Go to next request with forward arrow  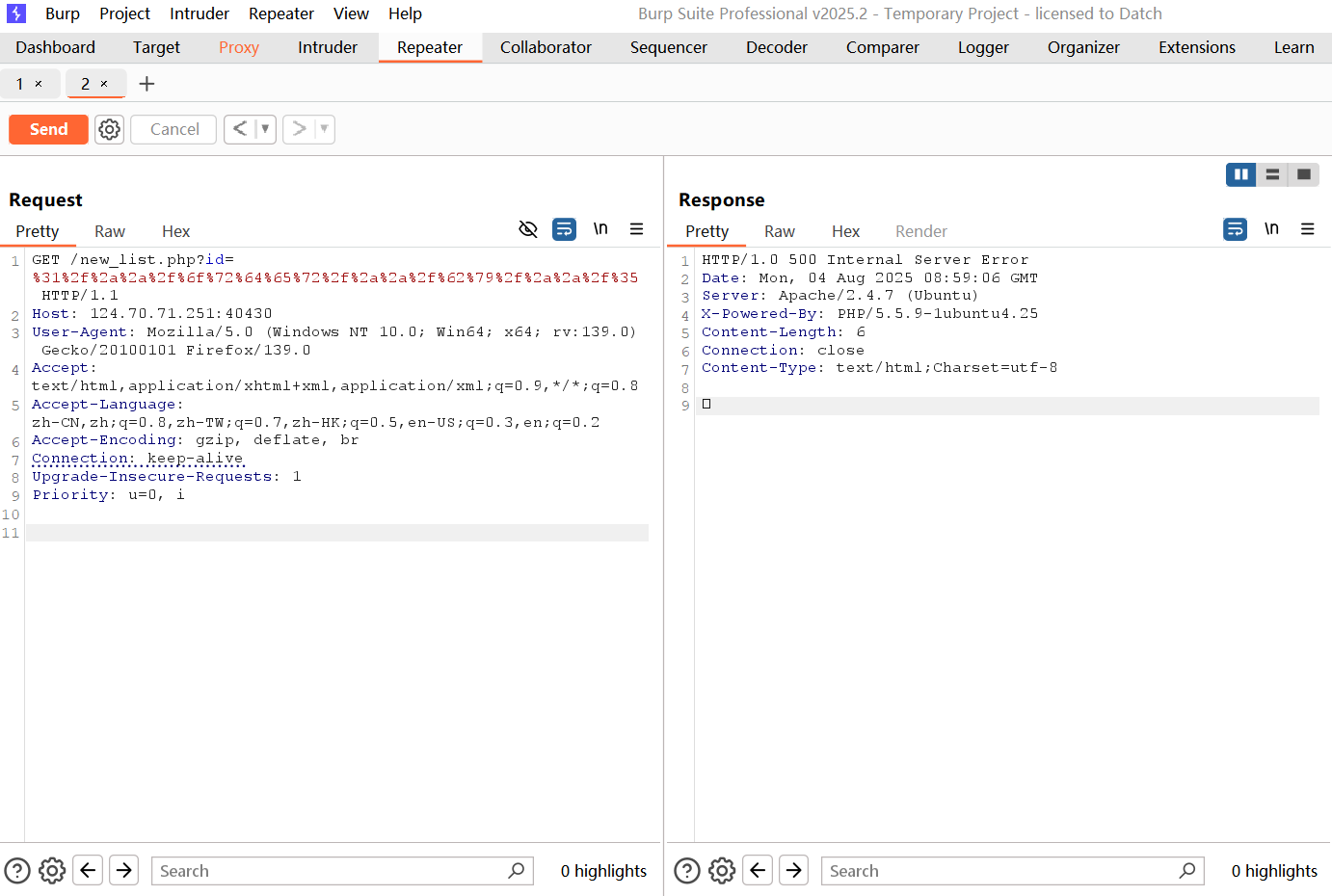[299, 129]
